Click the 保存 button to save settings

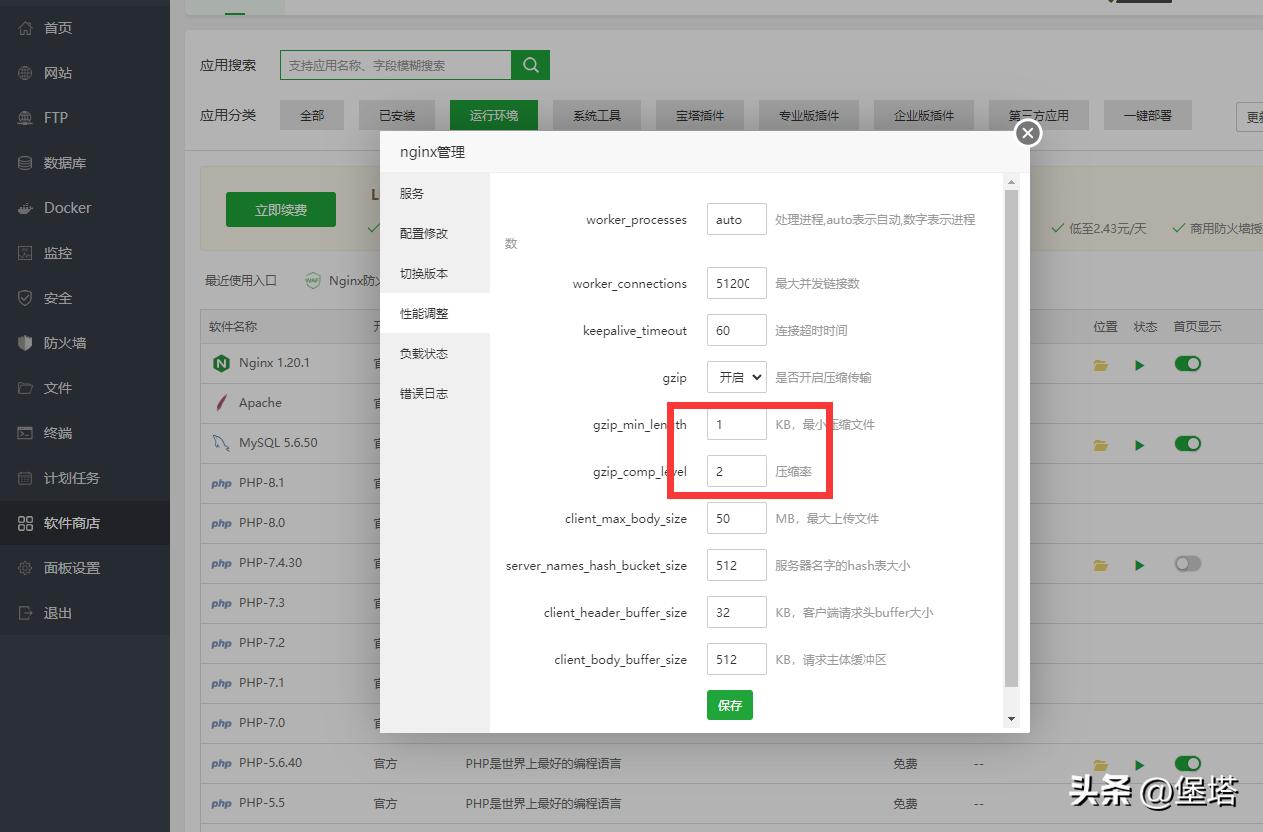tap(729, 705)
